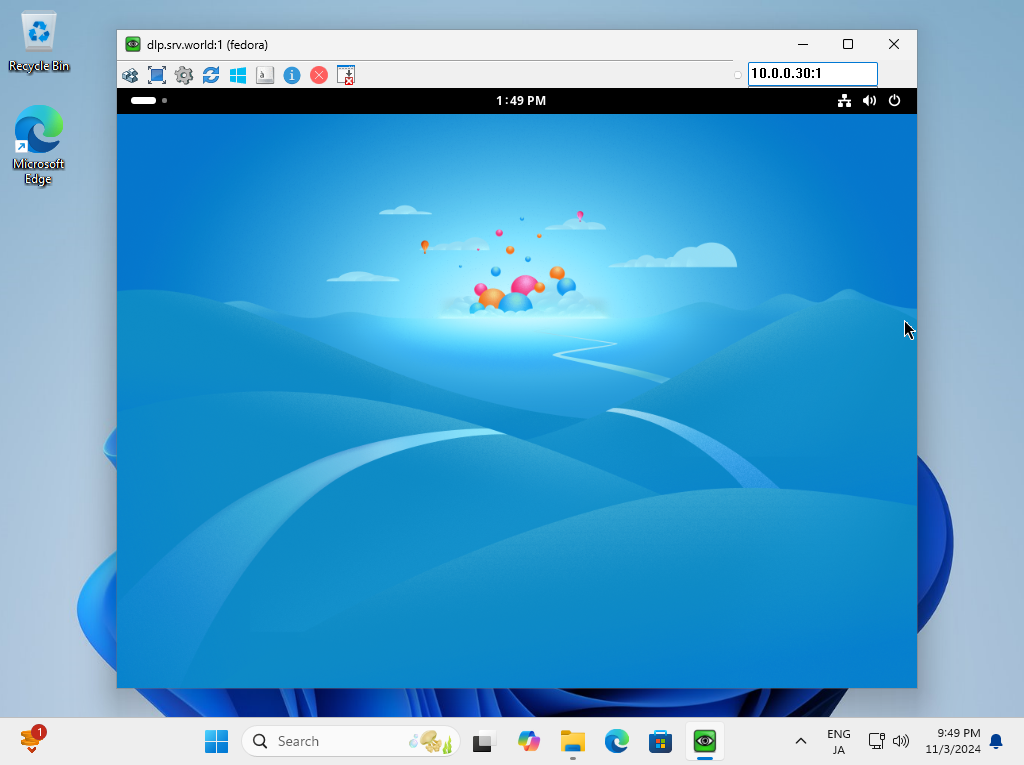Screen dimensions: 1024x765
Task: Click the connection options icon in UltraVNC toolbar
Action: pyautogui.click(x=130, y=75)
